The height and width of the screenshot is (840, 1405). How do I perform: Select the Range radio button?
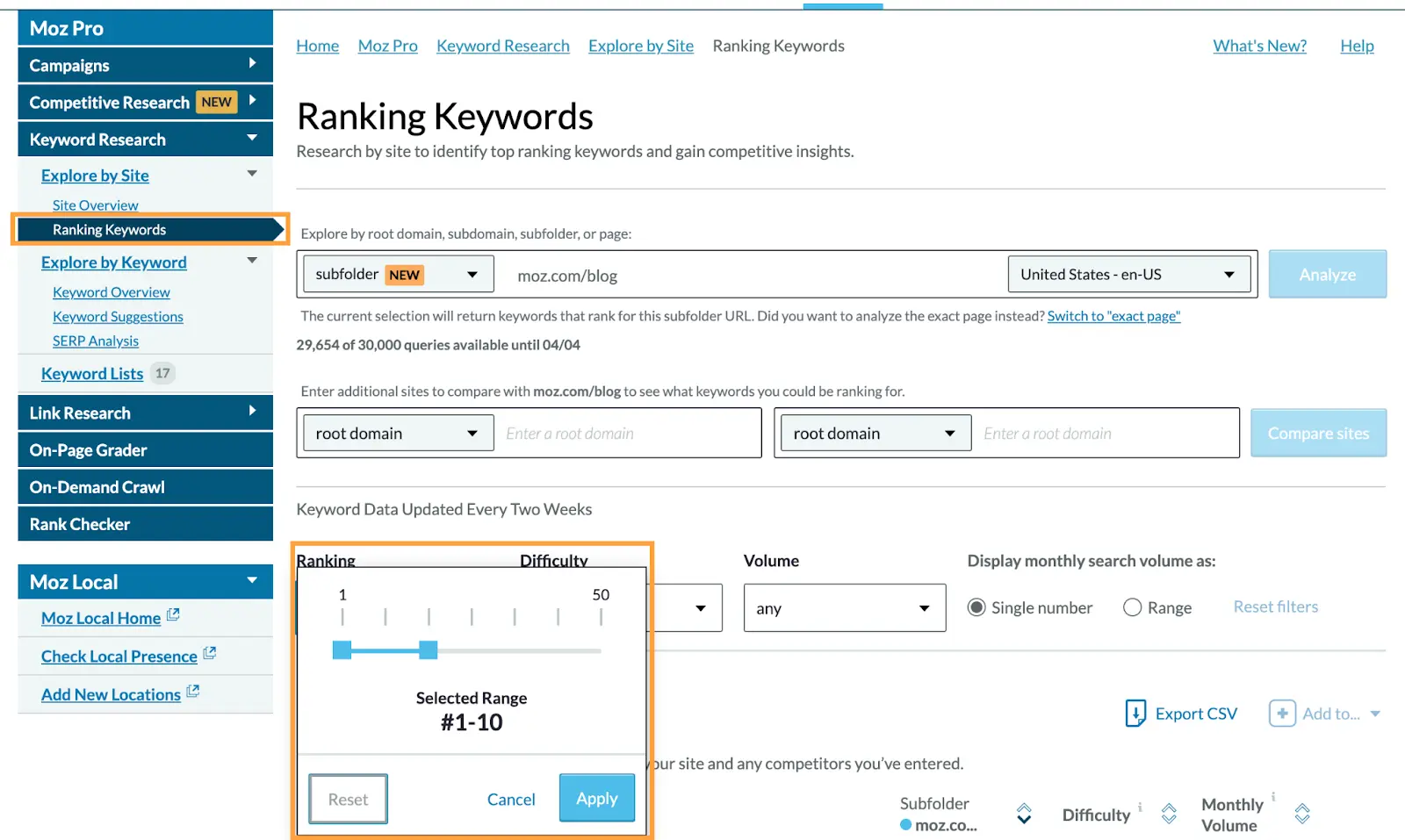pos(1133,607)
